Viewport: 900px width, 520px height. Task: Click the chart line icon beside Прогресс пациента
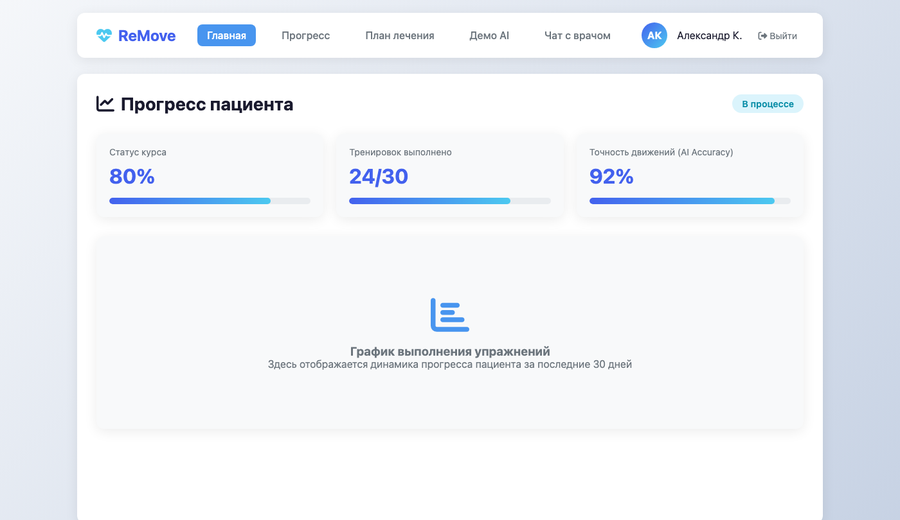point(105,104)
